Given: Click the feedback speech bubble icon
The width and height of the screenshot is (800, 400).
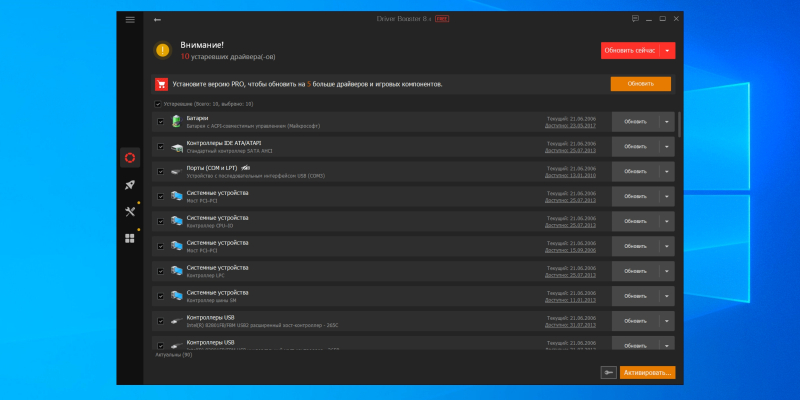Looking at the screenshot, I should (635, 19).
